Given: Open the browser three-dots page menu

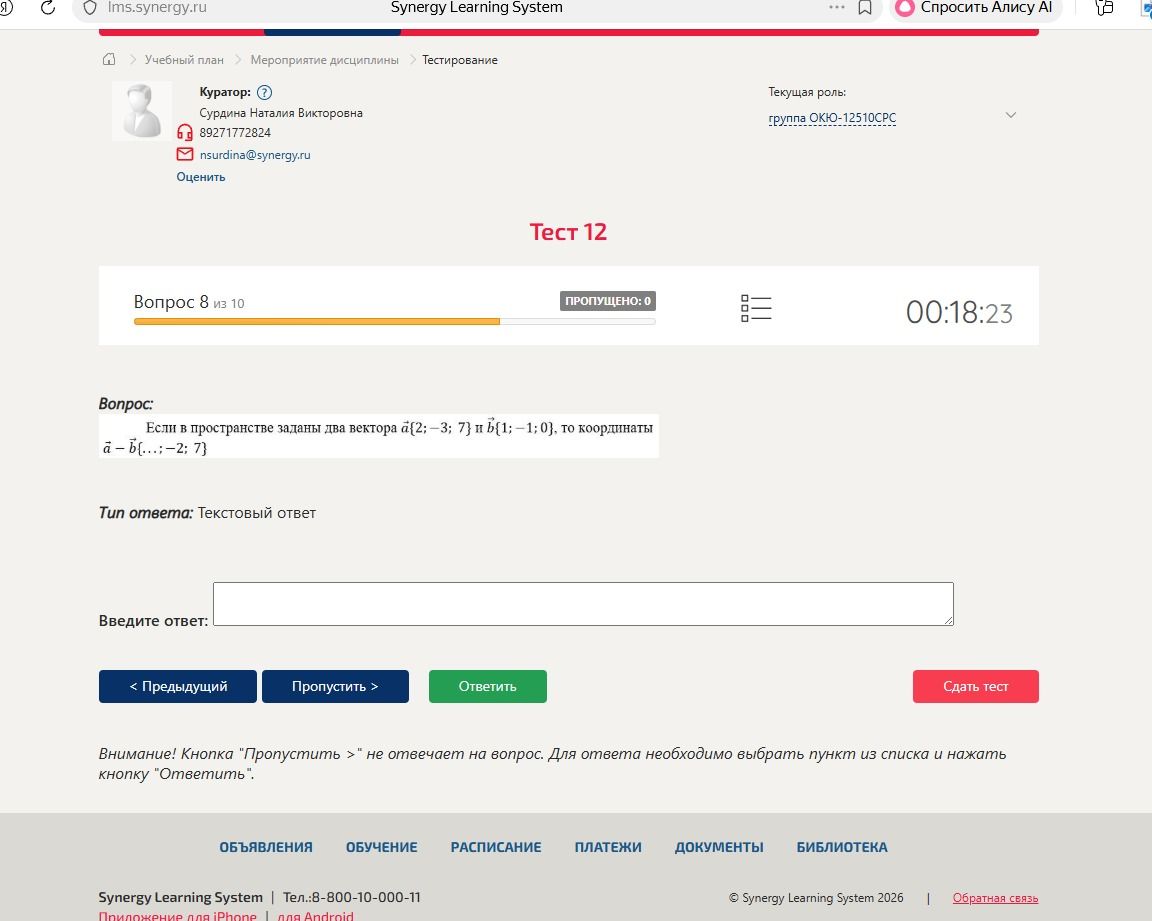Looking at the screenshot, I should pyautogui.click(x=837, y=7).
